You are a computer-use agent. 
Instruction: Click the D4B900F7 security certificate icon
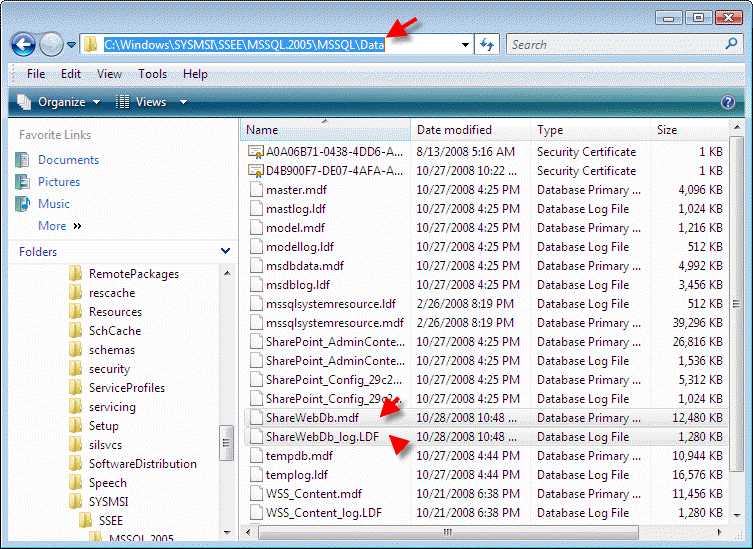(256, 171)
